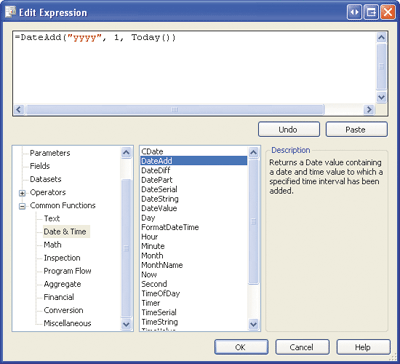Image resolution: width=400 pixels, height=364 pixels.
Task: Click expression box scroll up arrow
Action: (x=381, y=37)
